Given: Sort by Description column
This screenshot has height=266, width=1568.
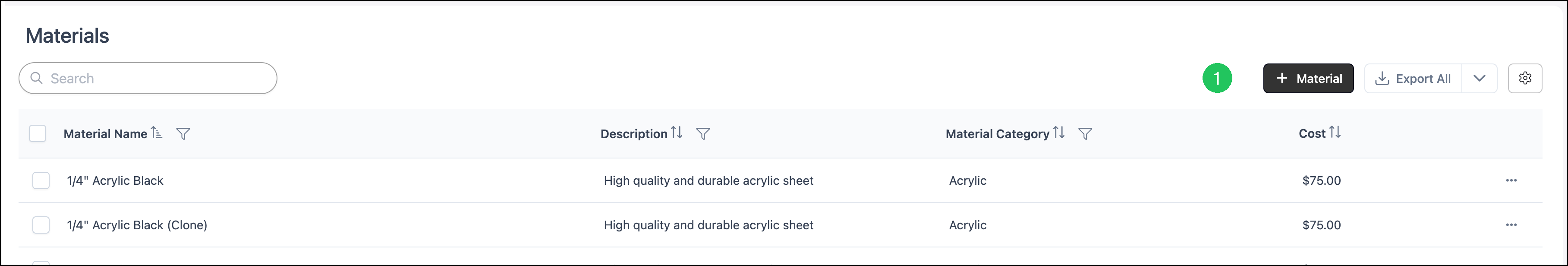Looking at the screenshot, I should point(676,133).
